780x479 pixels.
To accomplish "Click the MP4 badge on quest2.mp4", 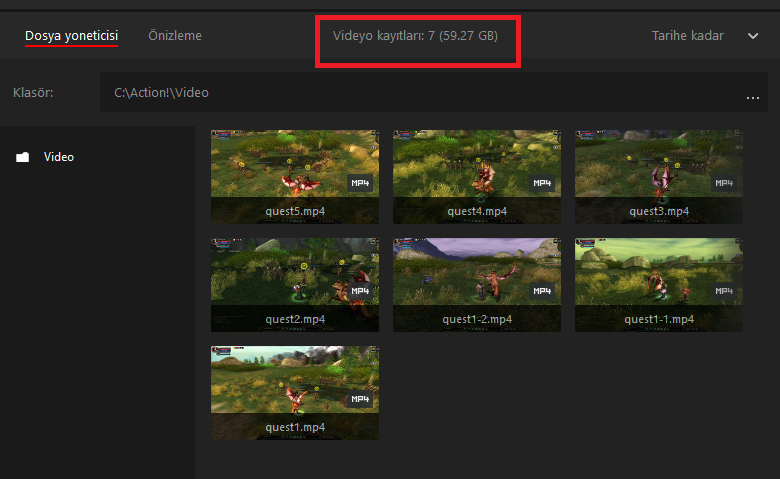I will tap(360, 291).
